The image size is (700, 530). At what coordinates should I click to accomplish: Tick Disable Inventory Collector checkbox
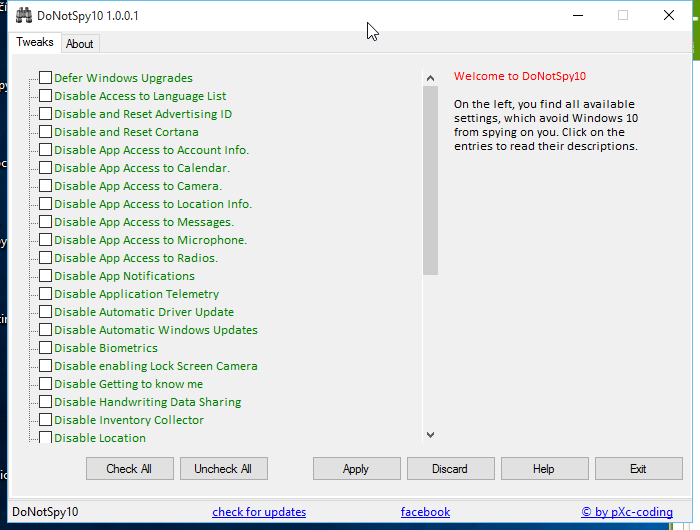point(46,420)
